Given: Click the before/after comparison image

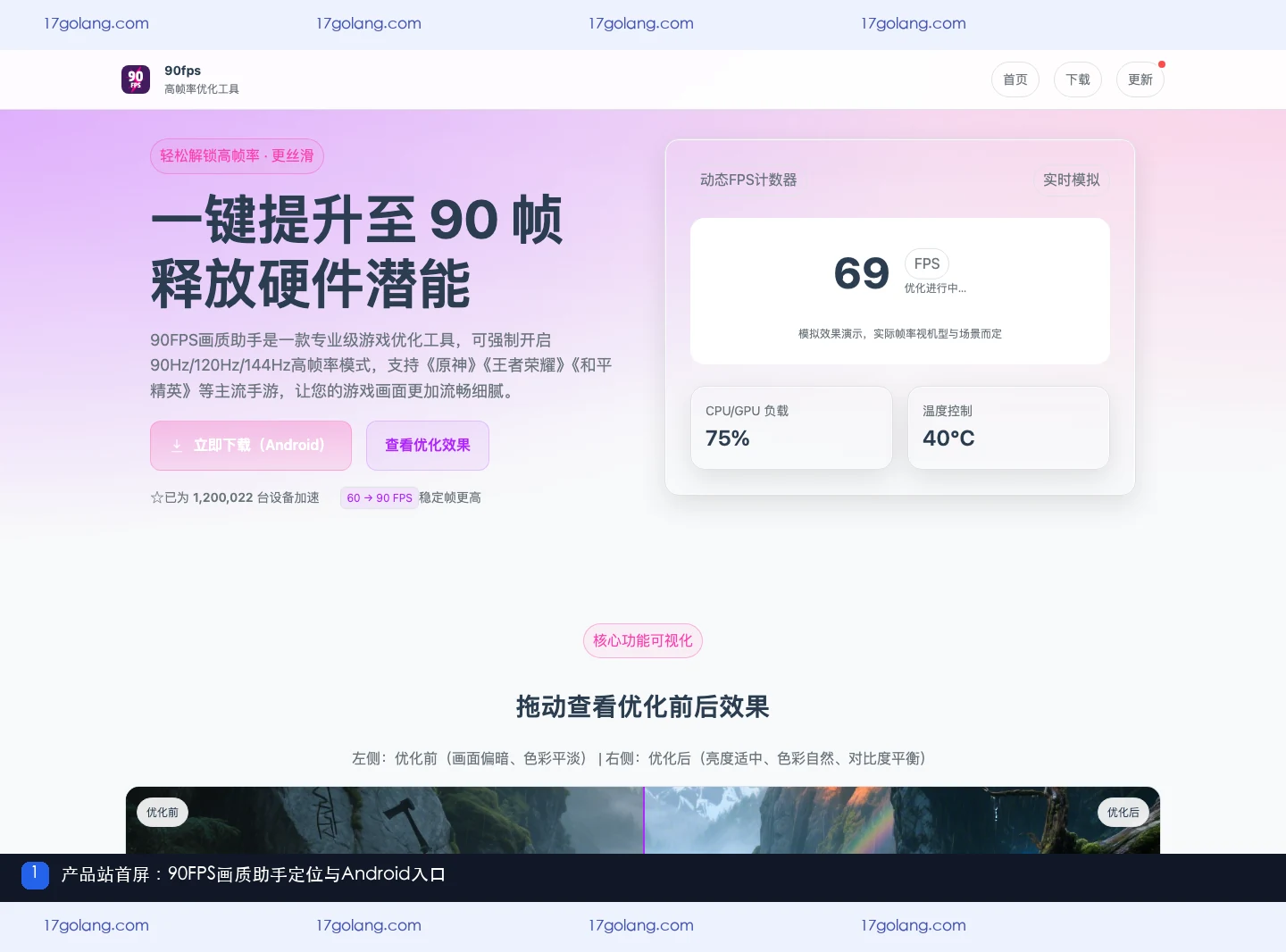Looking at the screenshot, I should 643,820.
